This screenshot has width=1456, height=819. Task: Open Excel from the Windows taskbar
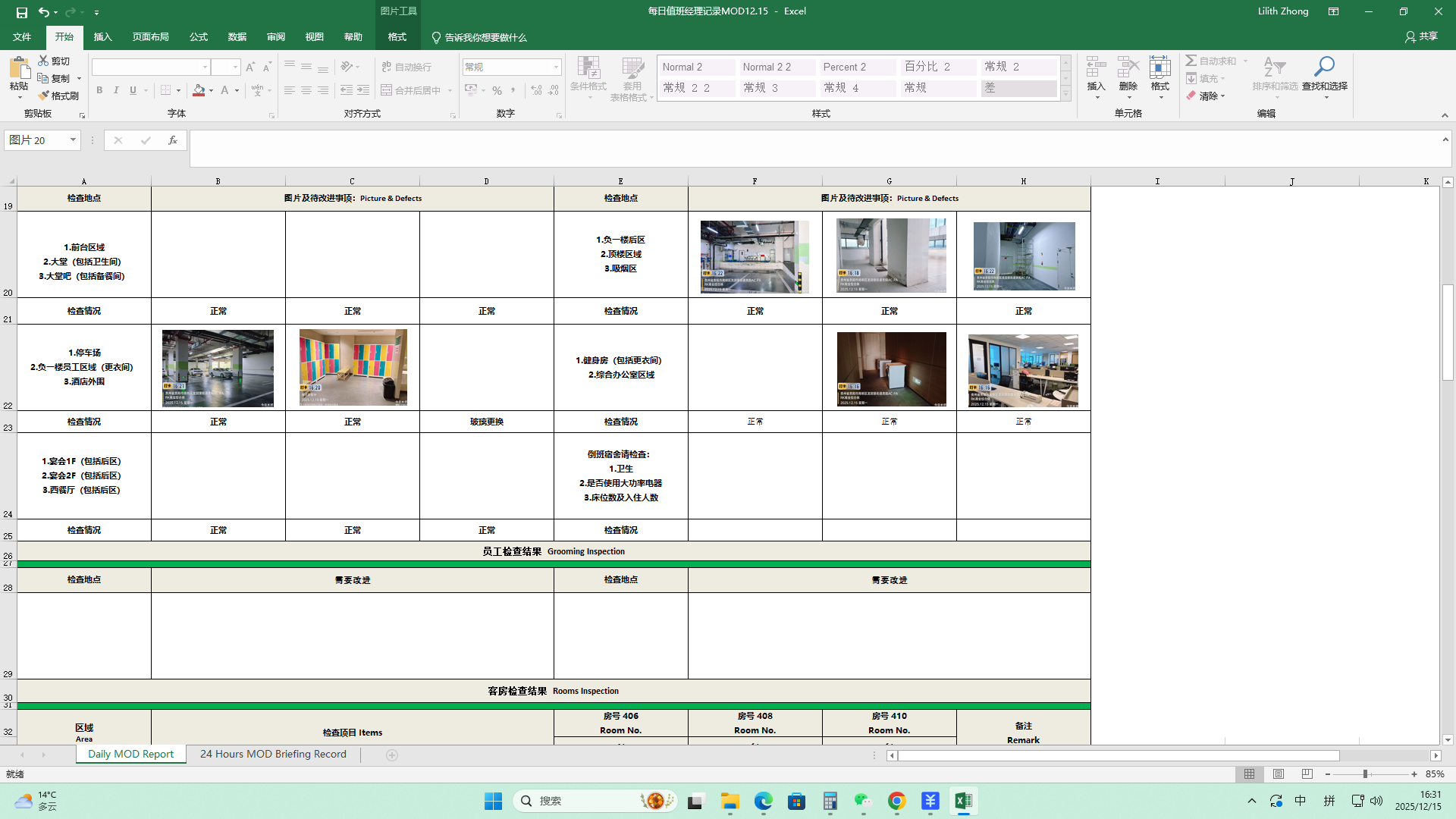coord(963,801)
